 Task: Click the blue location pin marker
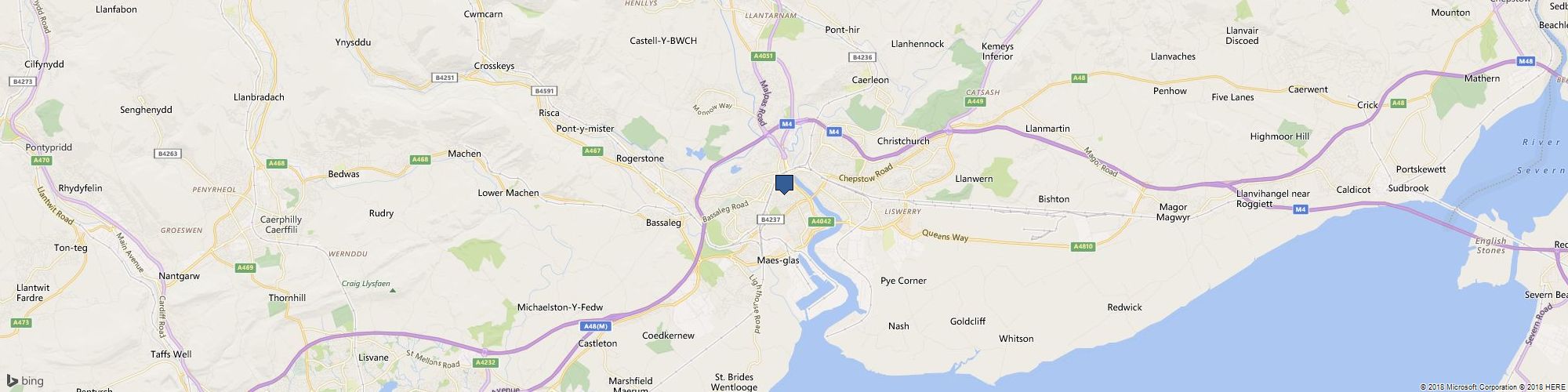click(x=784, y=184)
